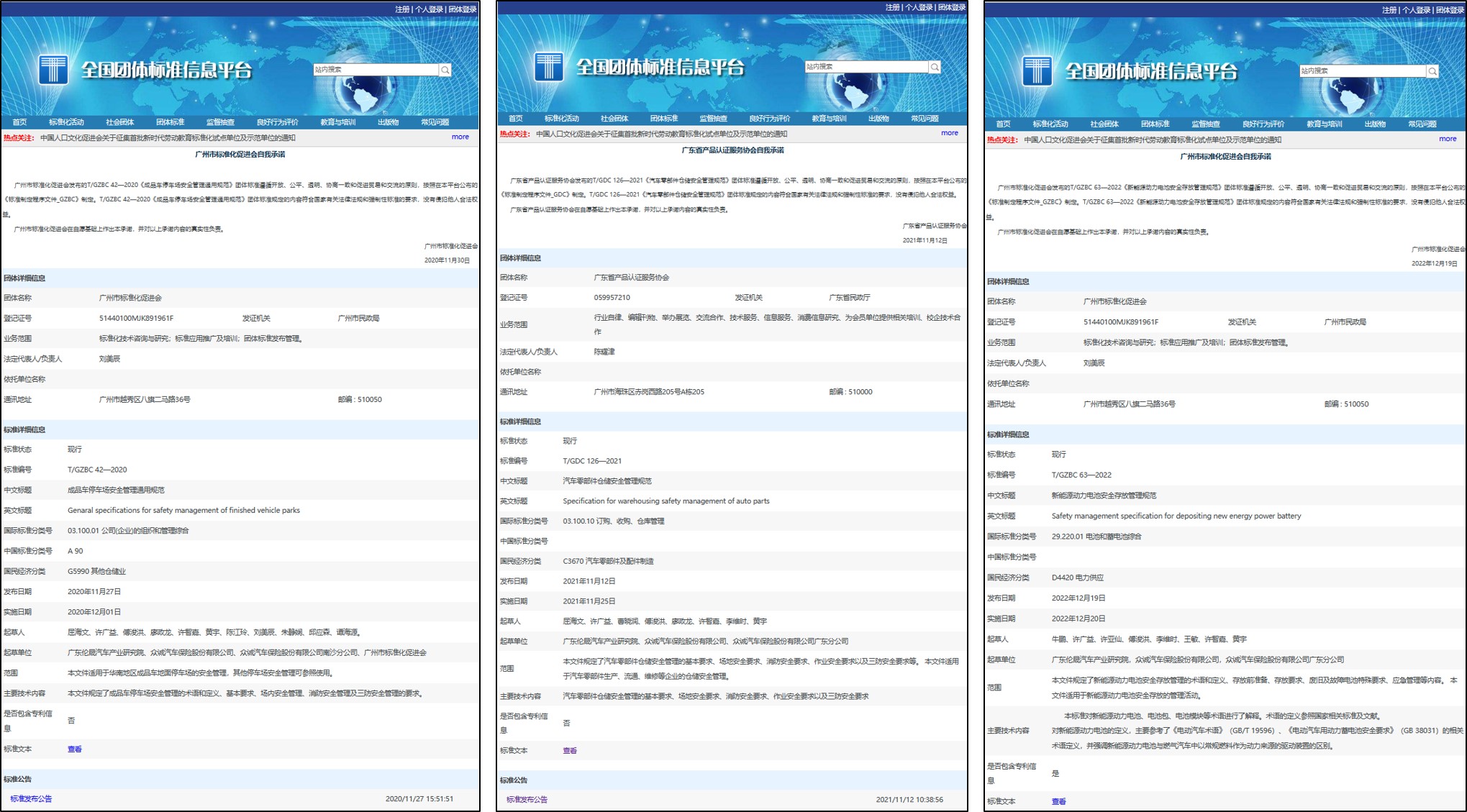Viewport: 1467px width, 812px height.
Task: Focus the 站内搜索 search box in the right page
Action: (x=1363, y=71)
